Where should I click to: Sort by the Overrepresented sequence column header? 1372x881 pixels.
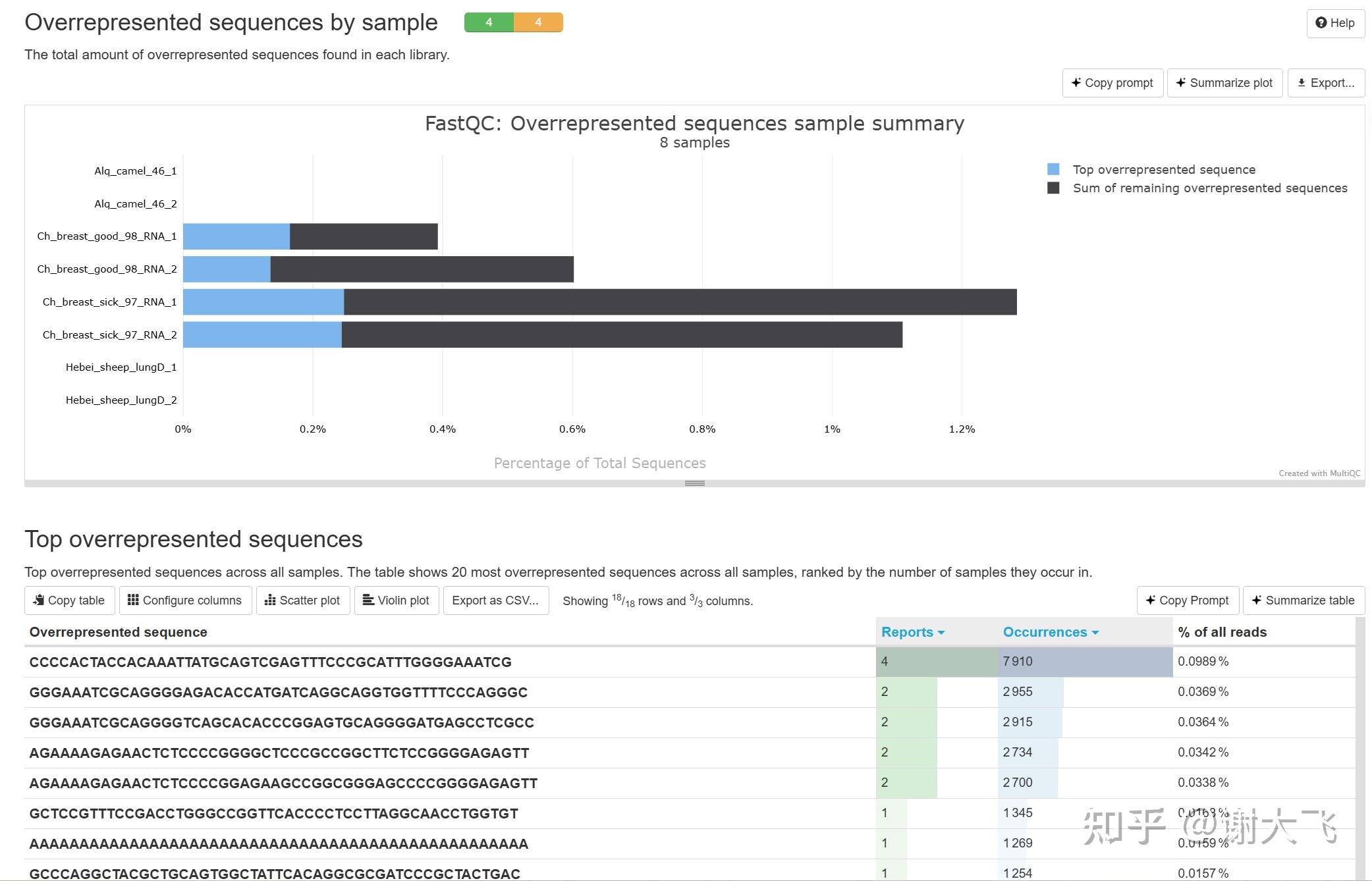[x=119, y=631]
